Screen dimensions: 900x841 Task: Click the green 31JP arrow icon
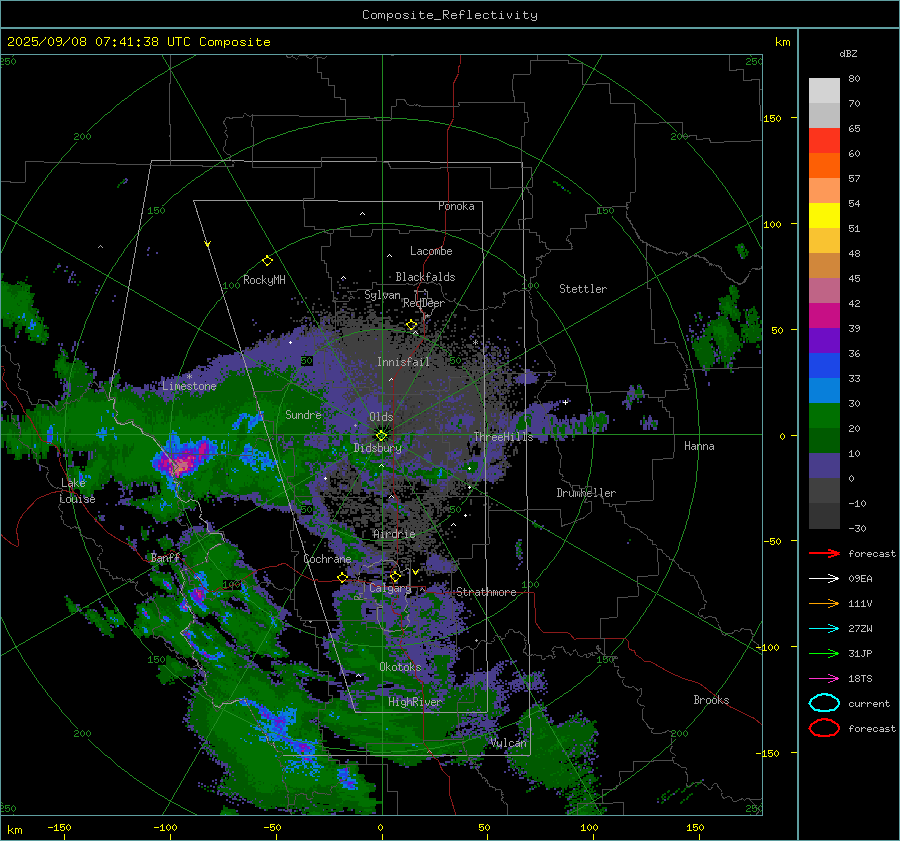824,653
